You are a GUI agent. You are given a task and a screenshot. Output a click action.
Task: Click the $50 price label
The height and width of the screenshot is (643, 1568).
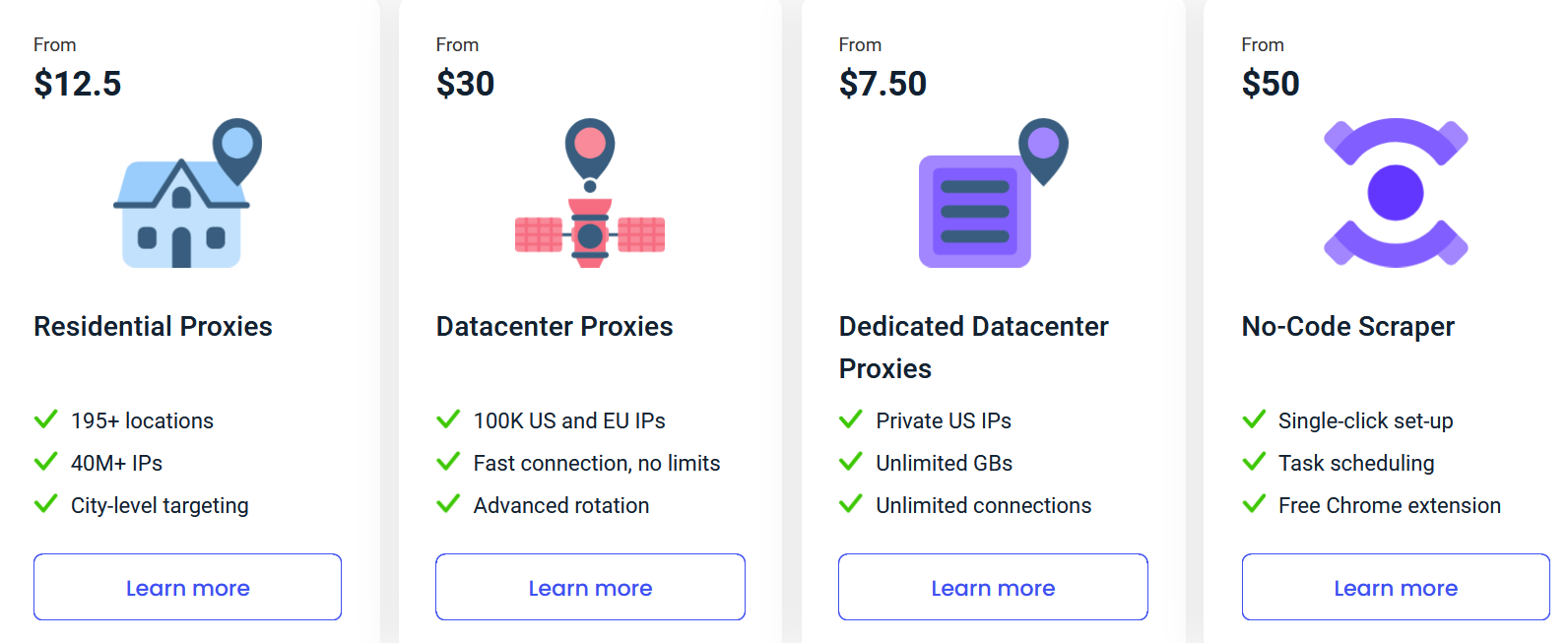[1271, 84]
